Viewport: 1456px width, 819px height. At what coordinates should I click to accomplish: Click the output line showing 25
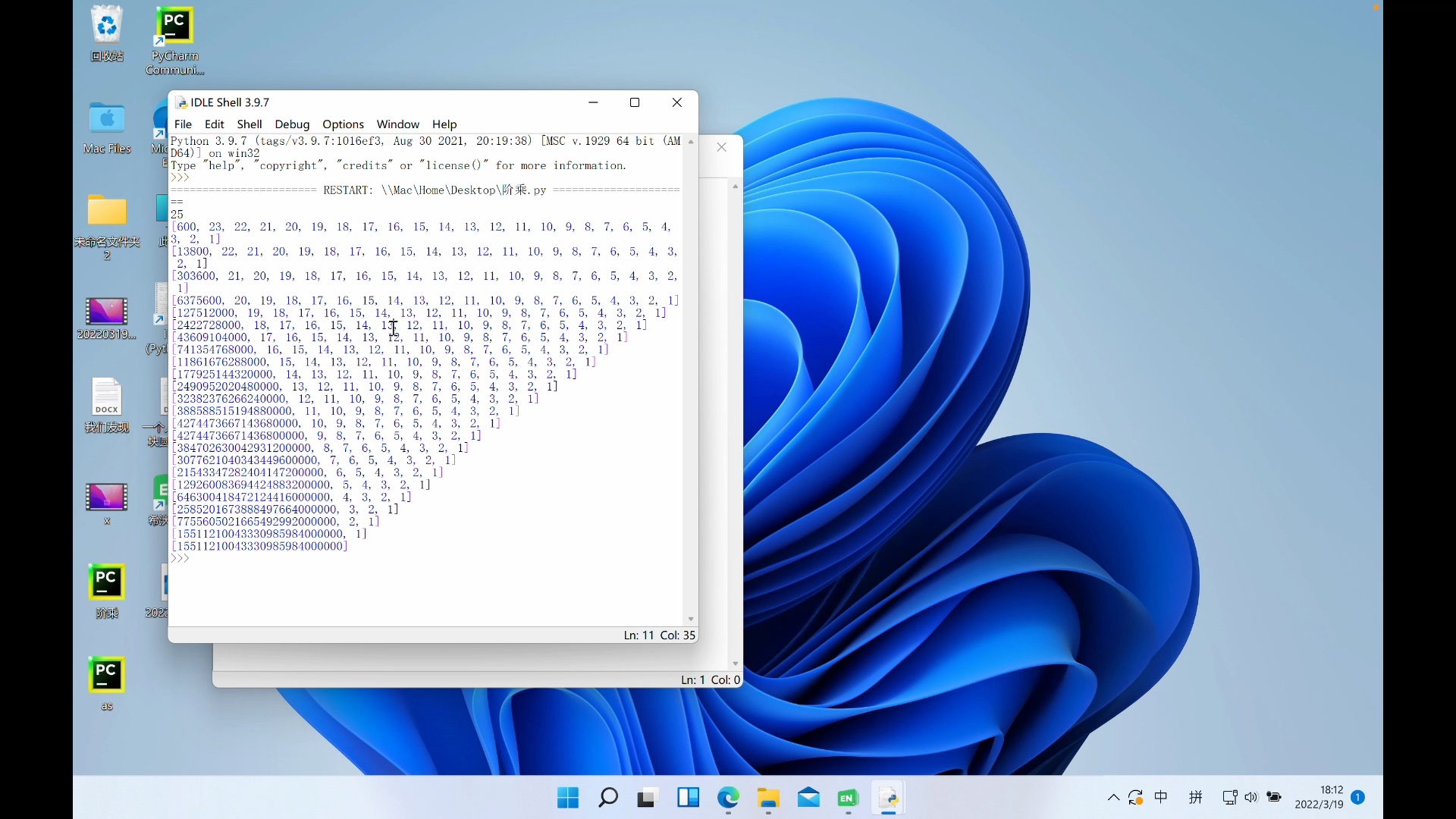(x=177, y=215)
